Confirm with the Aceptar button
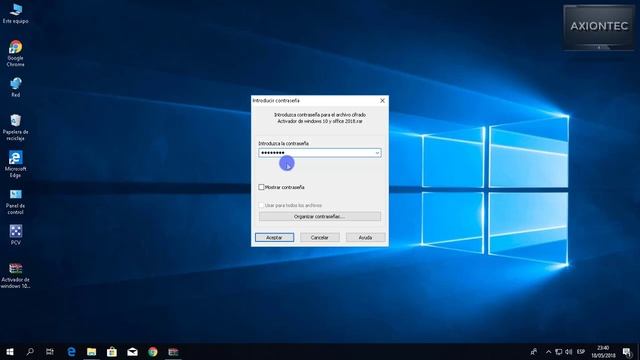 pyautogui.click(x=274, y=237)
